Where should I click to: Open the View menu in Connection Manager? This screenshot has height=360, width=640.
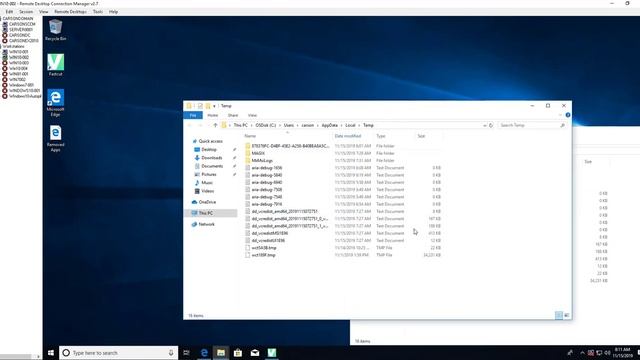[43, 12]
